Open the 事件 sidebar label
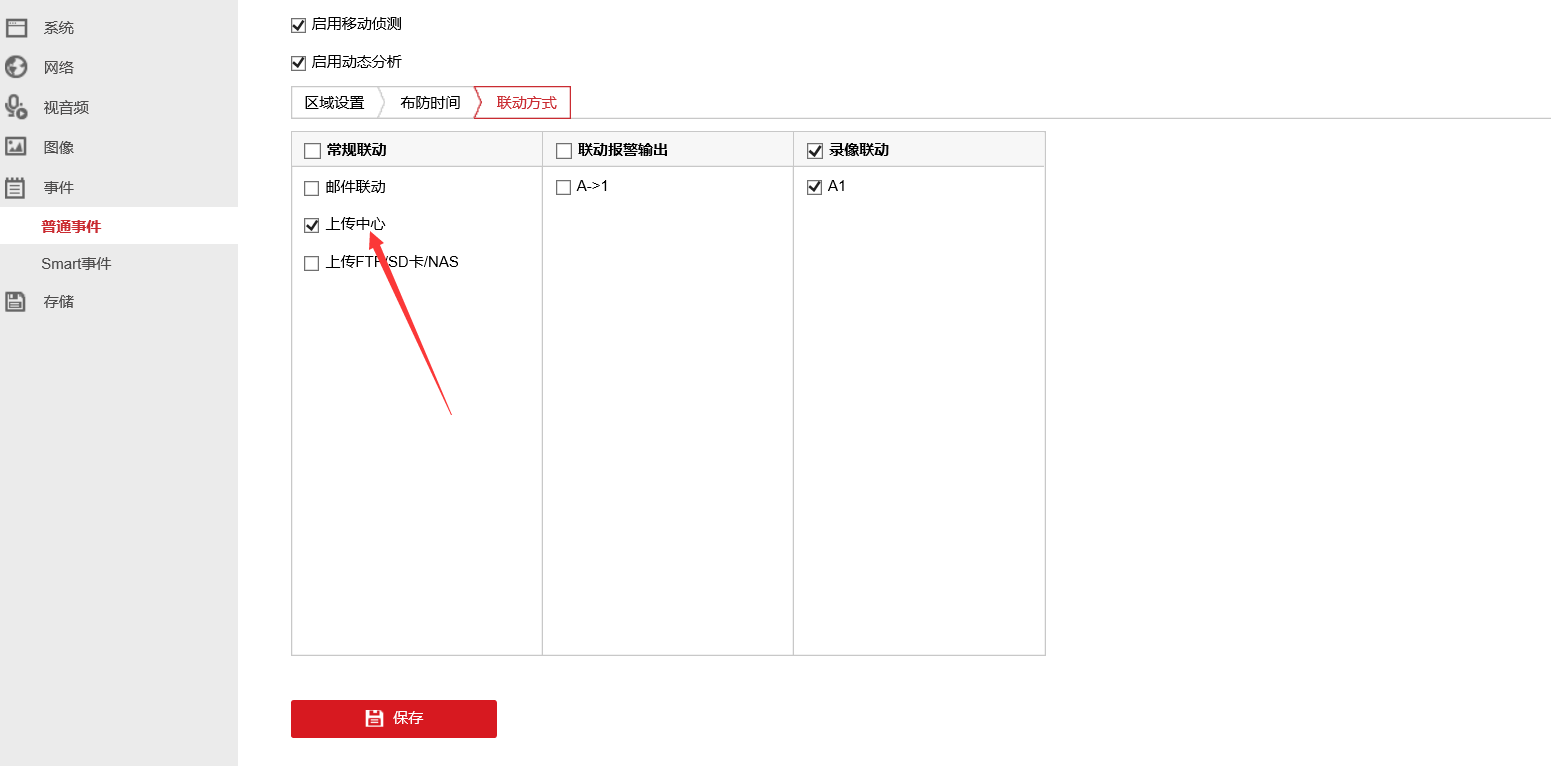 [59, 188]
